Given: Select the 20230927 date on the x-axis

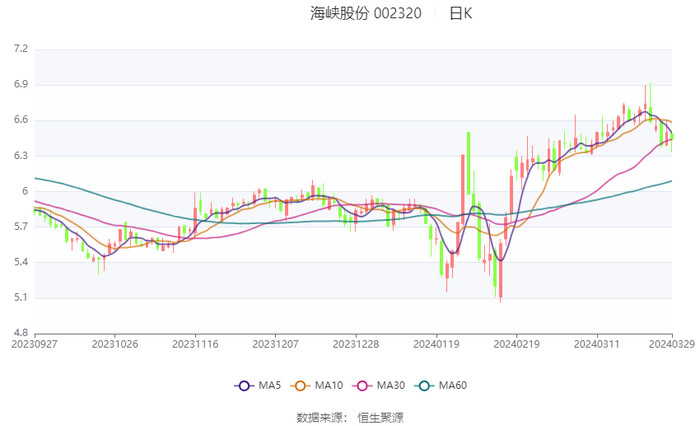Looking at the screenshot, I should 35,344.
